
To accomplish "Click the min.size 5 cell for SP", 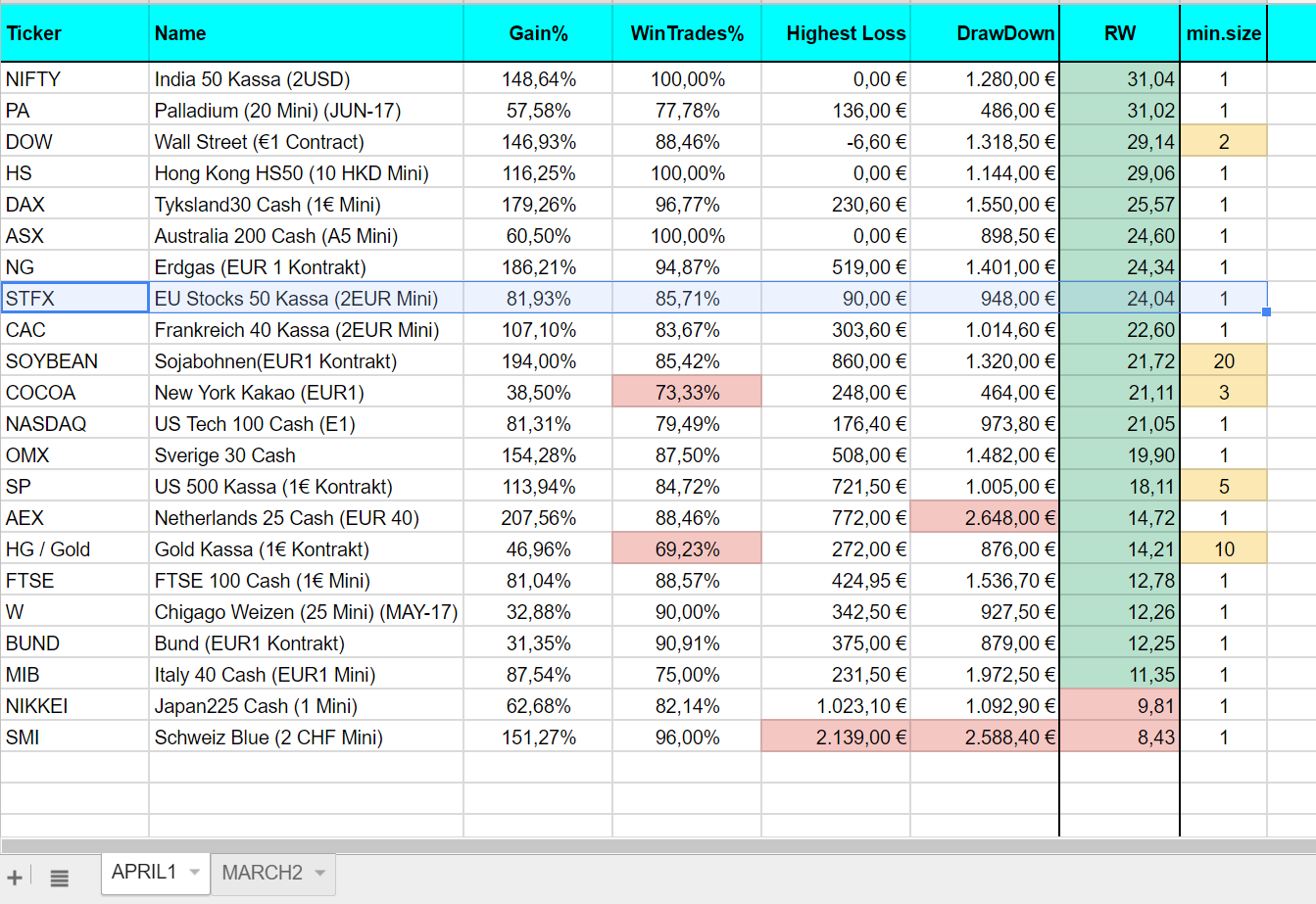I will 1224,487.
